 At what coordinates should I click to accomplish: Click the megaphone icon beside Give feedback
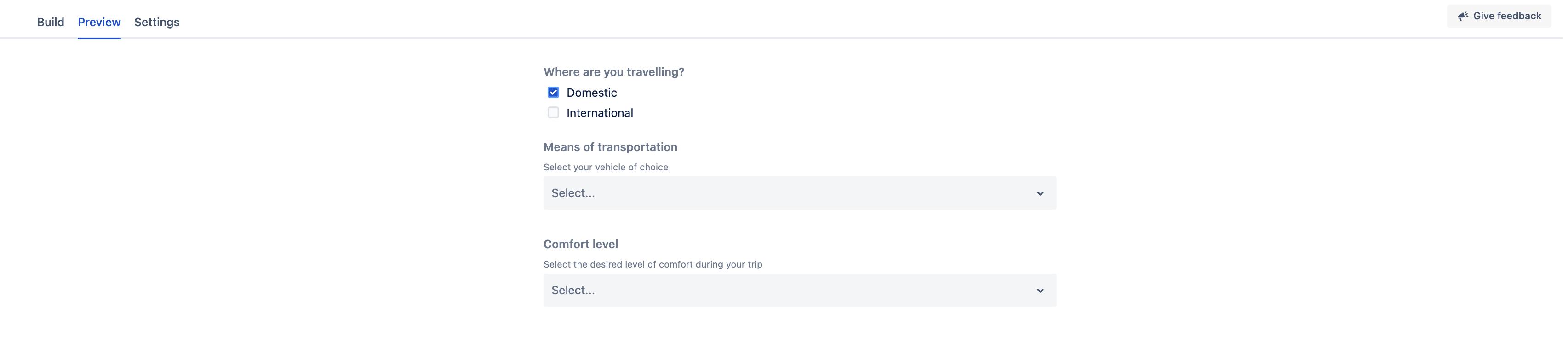1463,16
